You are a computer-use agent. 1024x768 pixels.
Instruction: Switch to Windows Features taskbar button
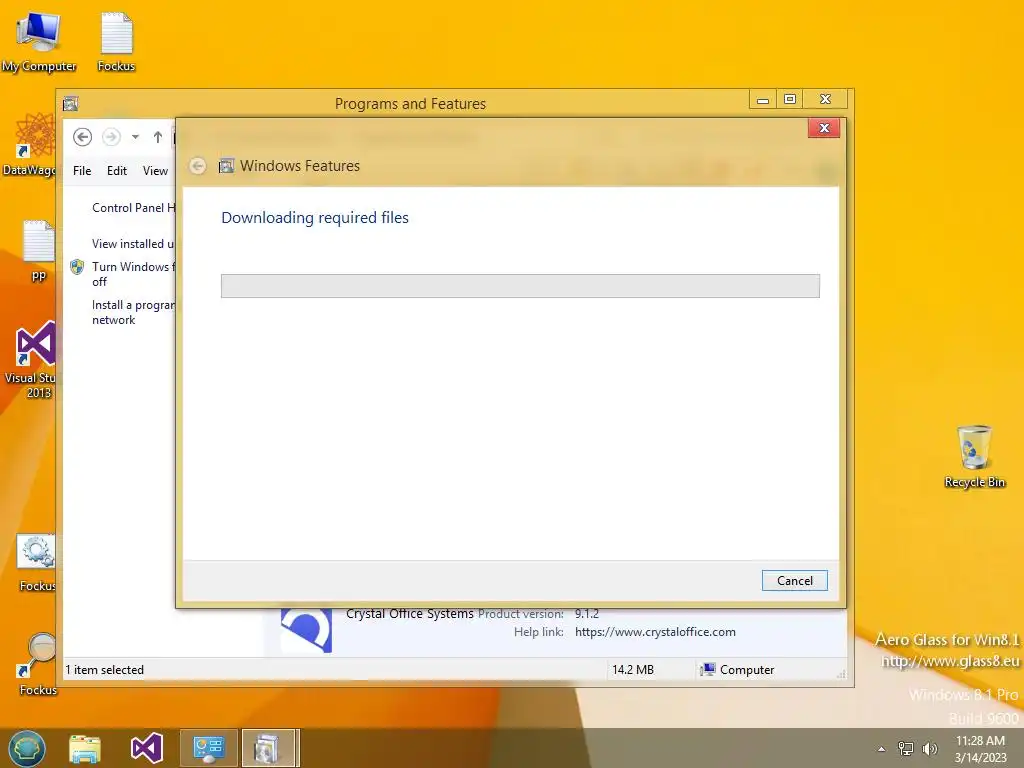click(x=270, y=748)
